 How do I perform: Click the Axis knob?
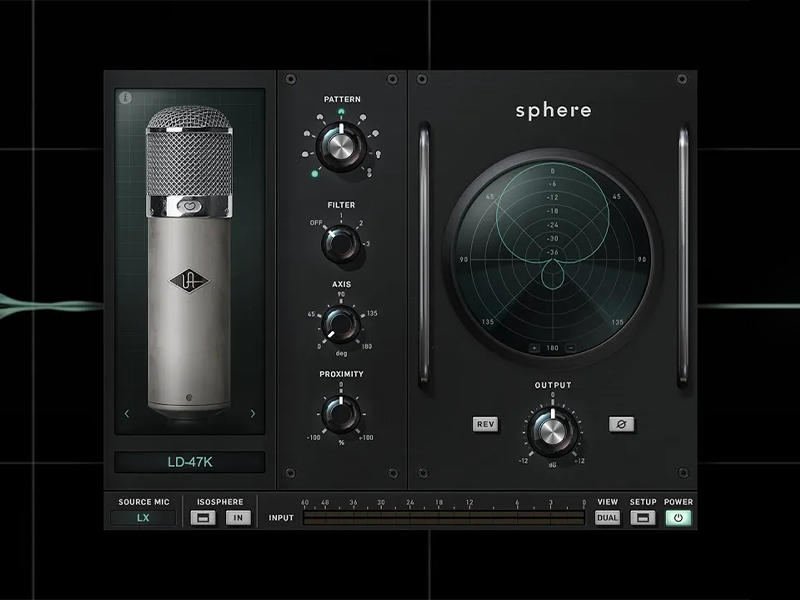pyautogui.click(x=341, y=324)
